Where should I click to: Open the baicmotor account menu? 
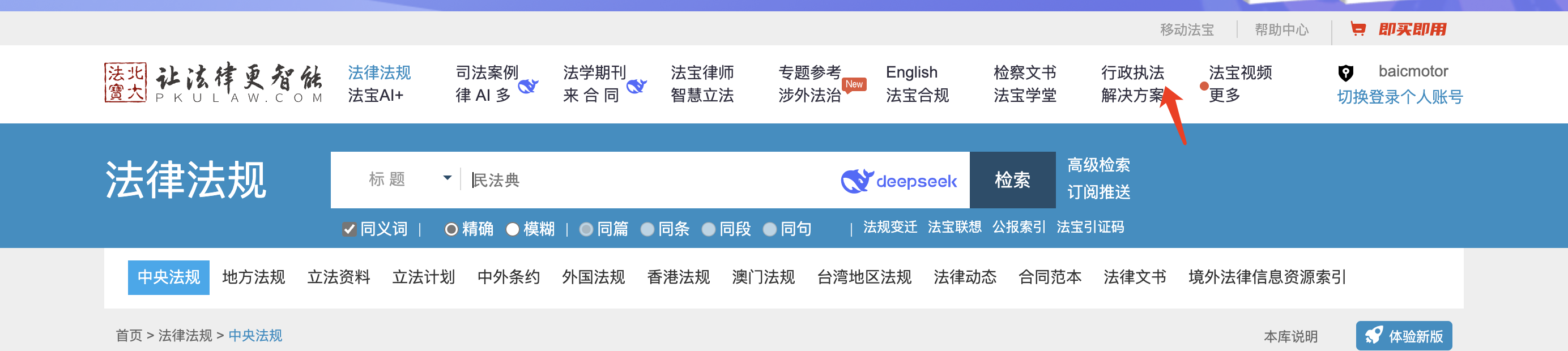click(x=1412, y=72)
